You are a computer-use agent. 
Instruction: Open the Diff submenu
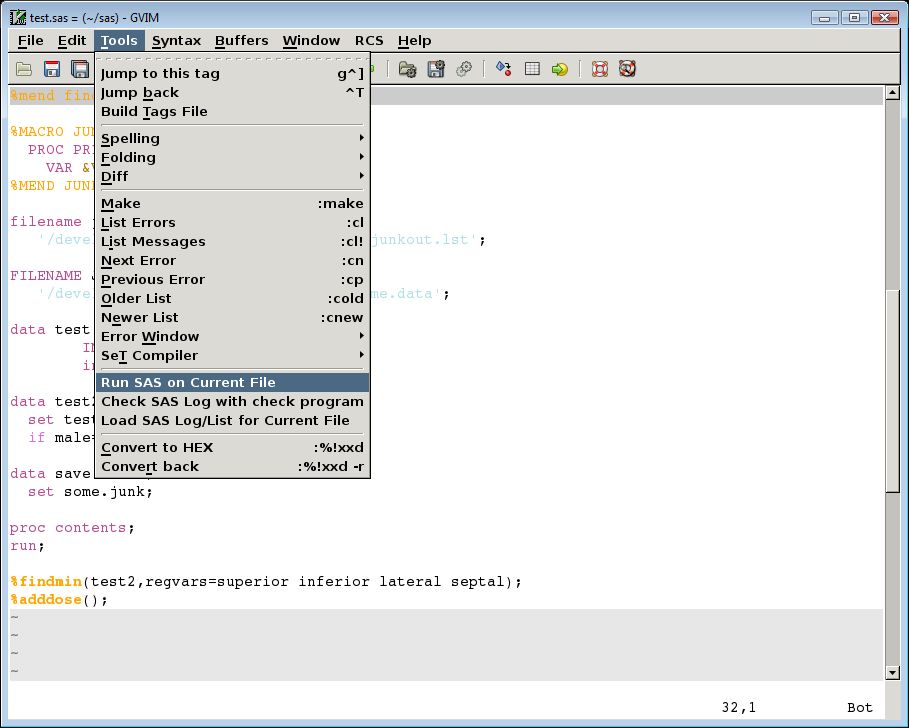(x=232, y=176)
